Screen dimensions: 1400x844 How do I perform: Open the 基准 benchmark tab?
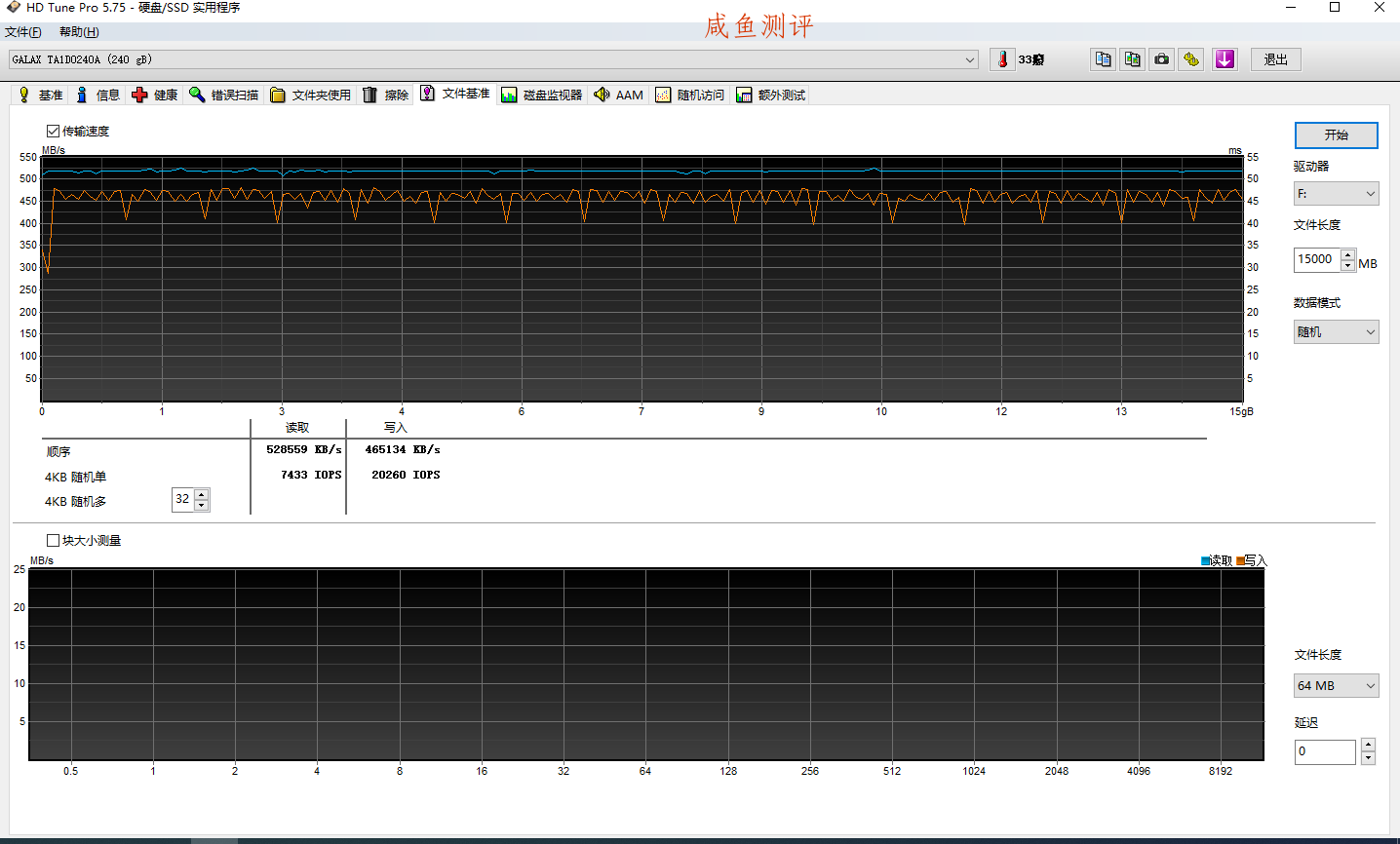click(40, 95)
